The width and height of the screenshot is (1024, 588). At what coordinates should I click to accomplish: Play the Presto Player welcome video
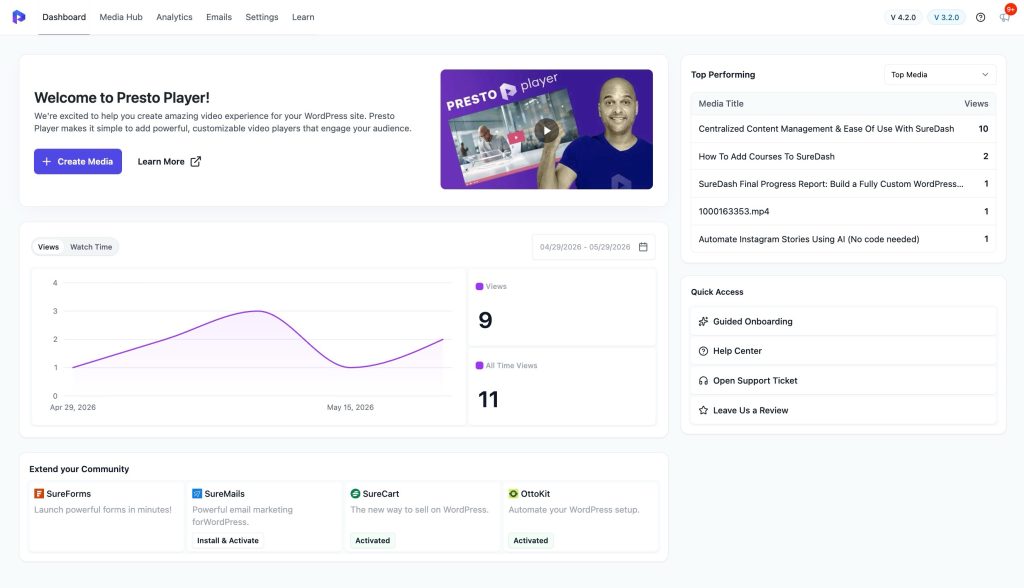[547, 130]
